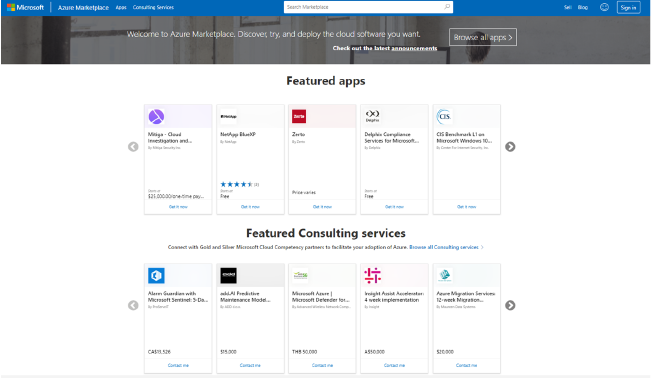
Task: Open the NetApp BlueXP title
Action: 238,135
